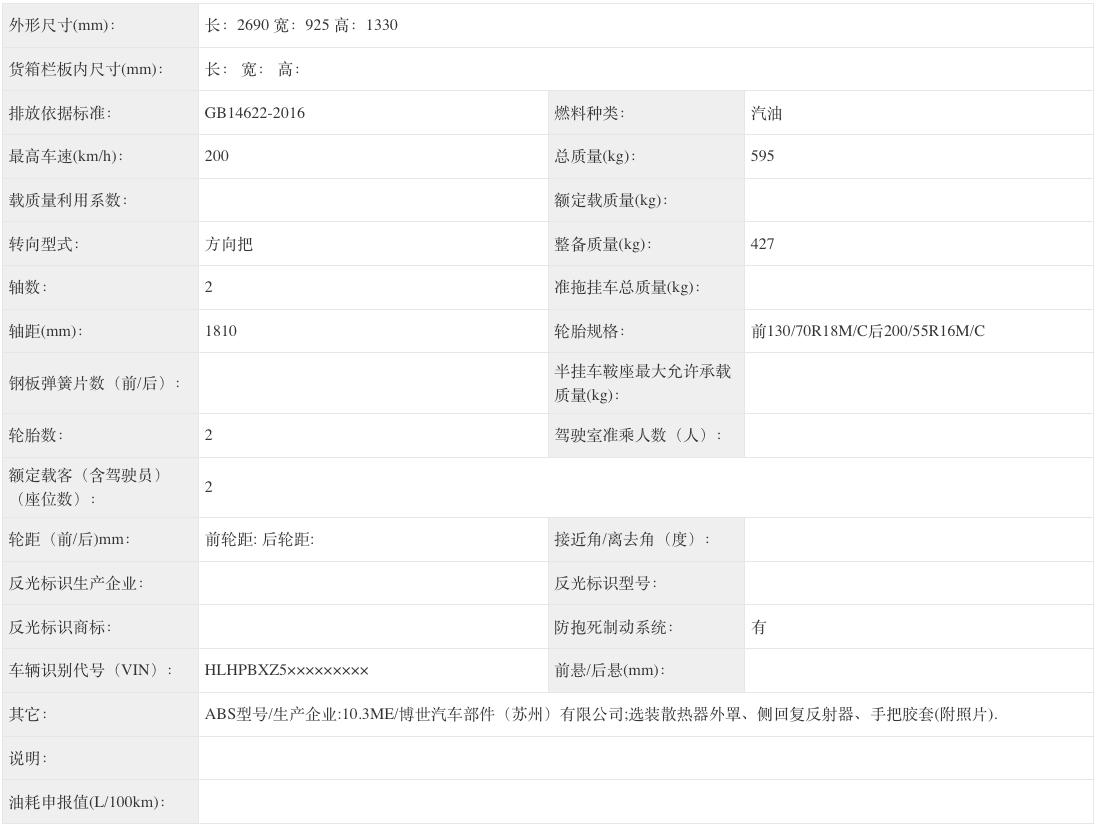The image size is (1100, 833).
Task: Select the 长: 宽: 高: cargo box value
Action: [252, 69]
